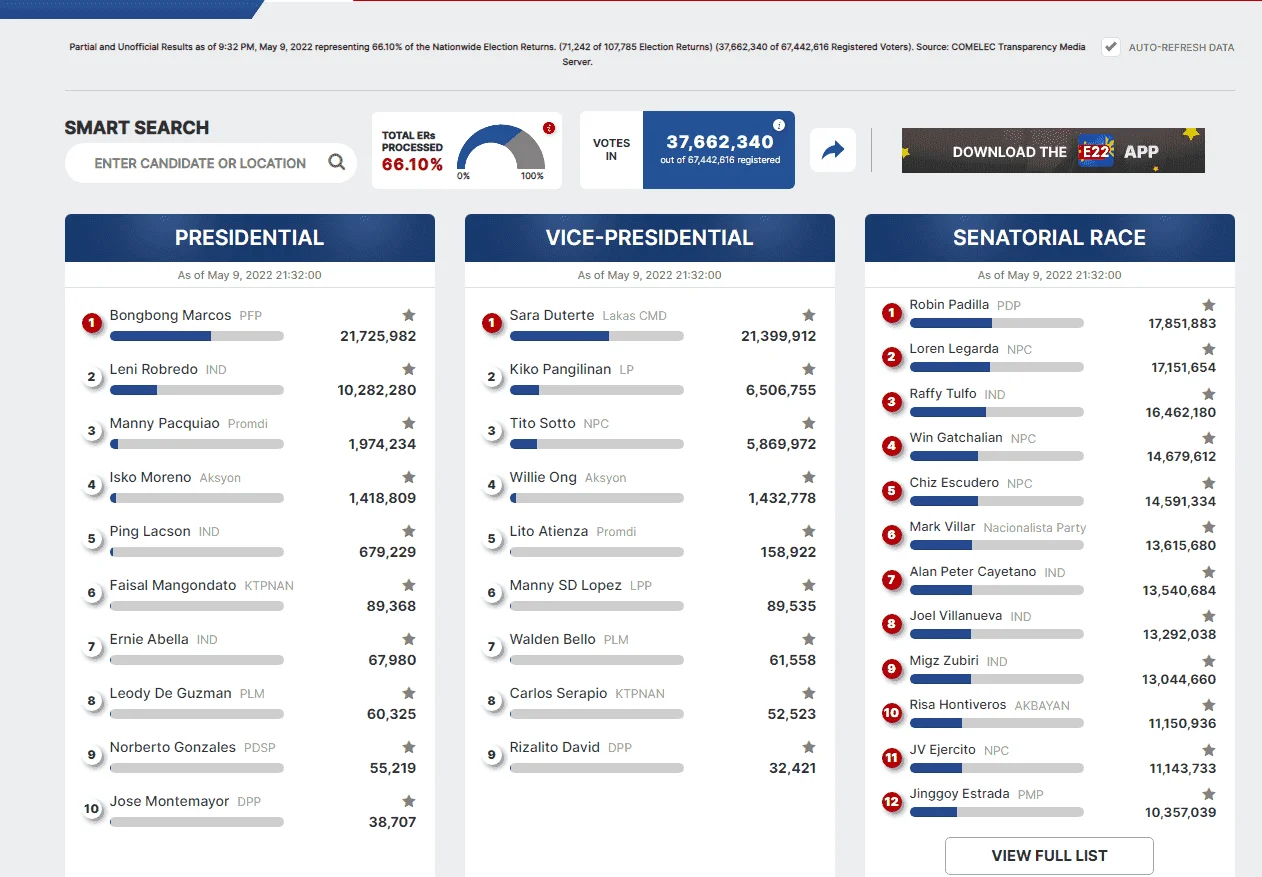Star Lito Atienza as favorite

809,531
